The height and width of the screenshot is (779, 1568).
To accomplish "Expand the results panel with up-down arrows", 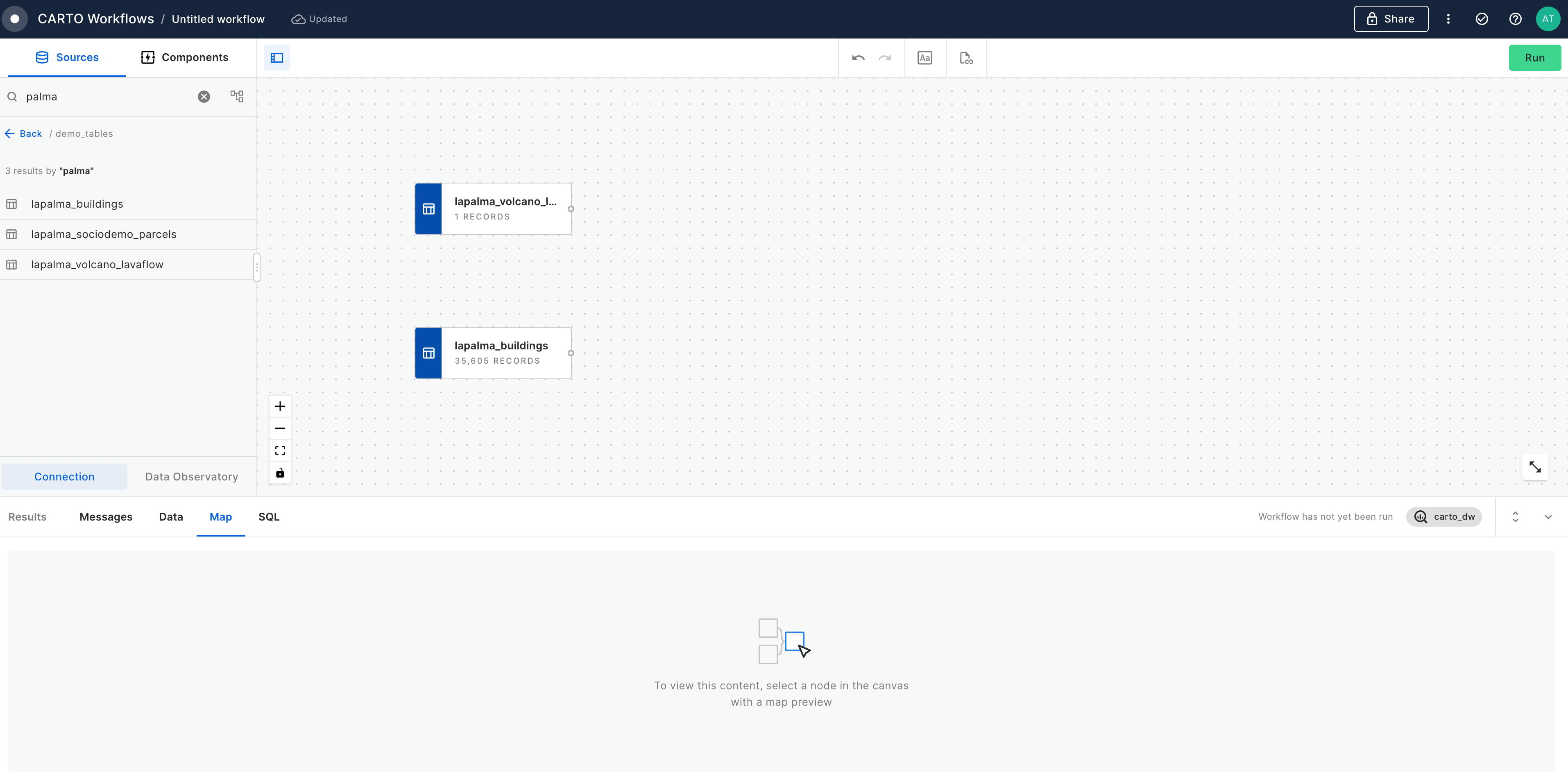I will [1515, 517].
